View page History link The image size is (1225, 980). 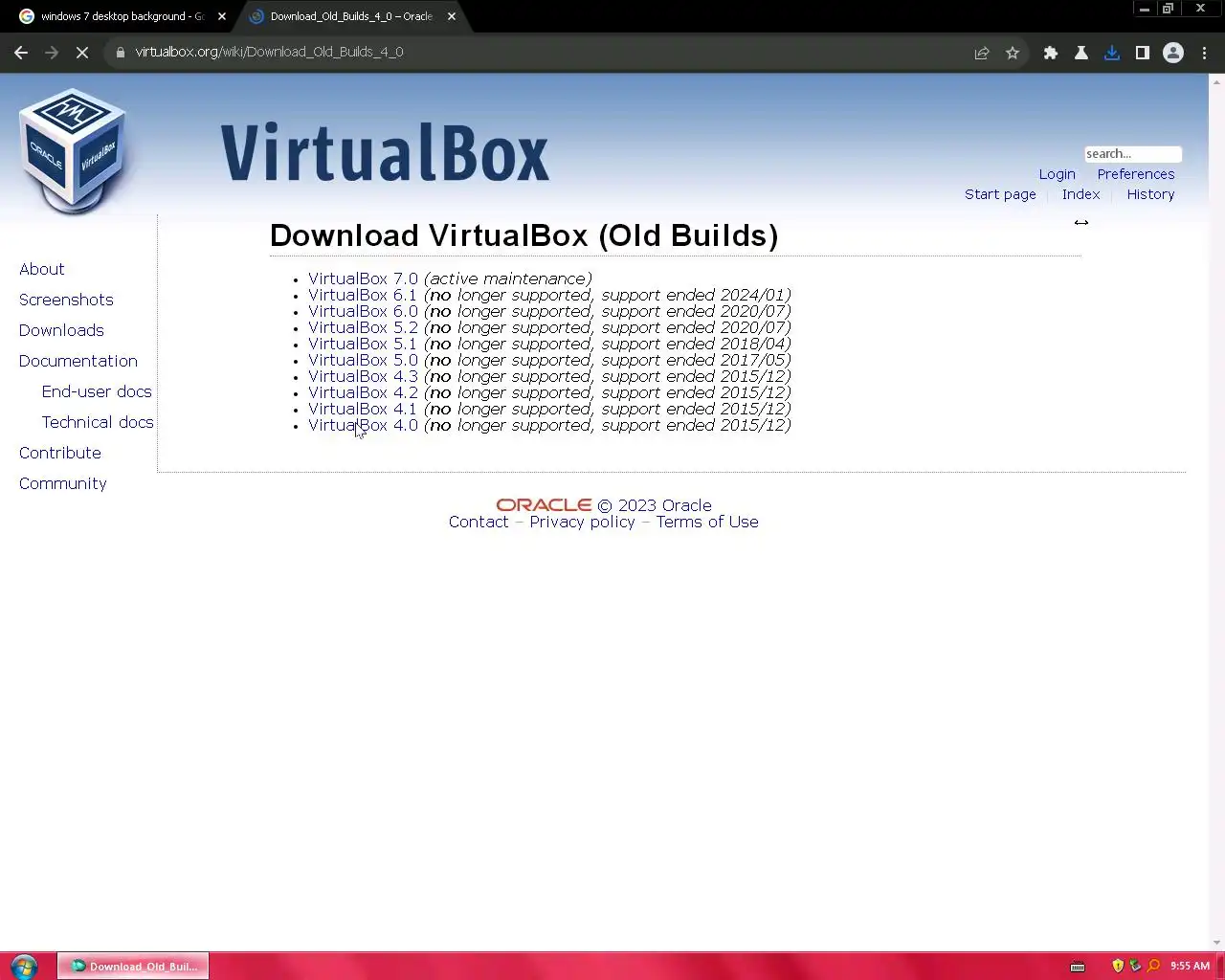(x=1150, y=194)
